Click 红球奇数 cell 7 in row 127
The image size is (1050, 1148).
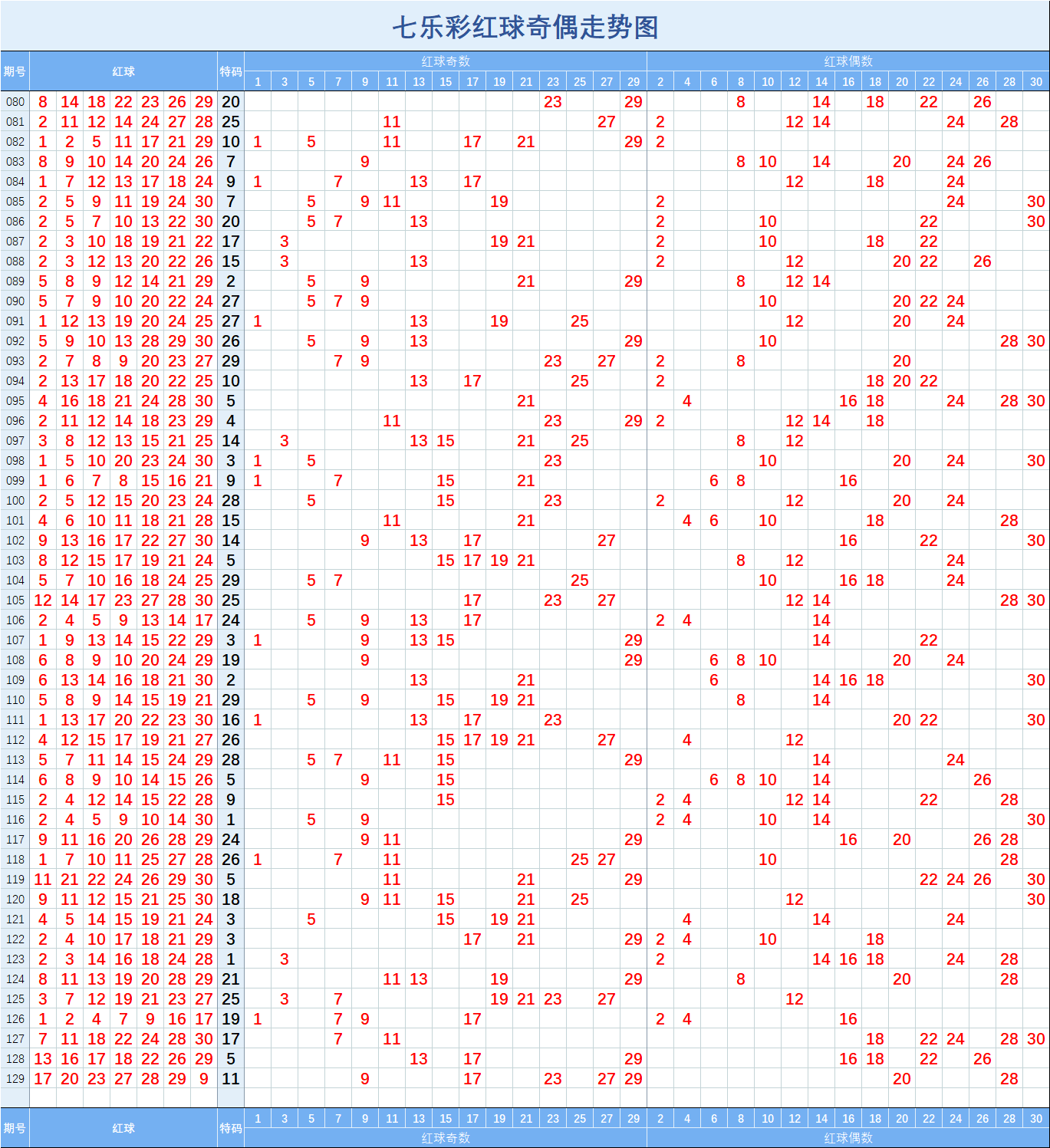click(338, 1039)
